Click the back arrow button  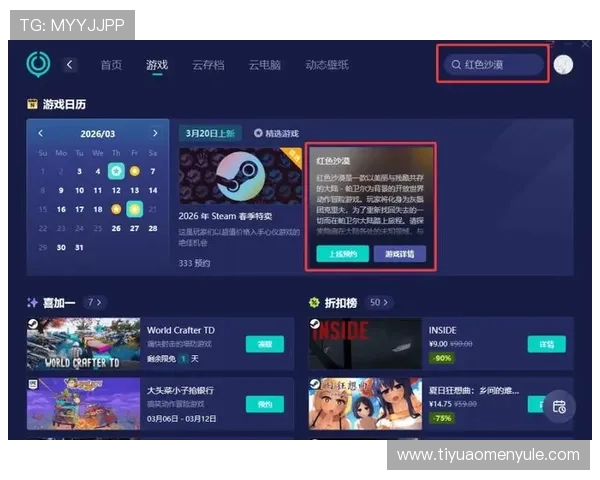click(70, 65)
